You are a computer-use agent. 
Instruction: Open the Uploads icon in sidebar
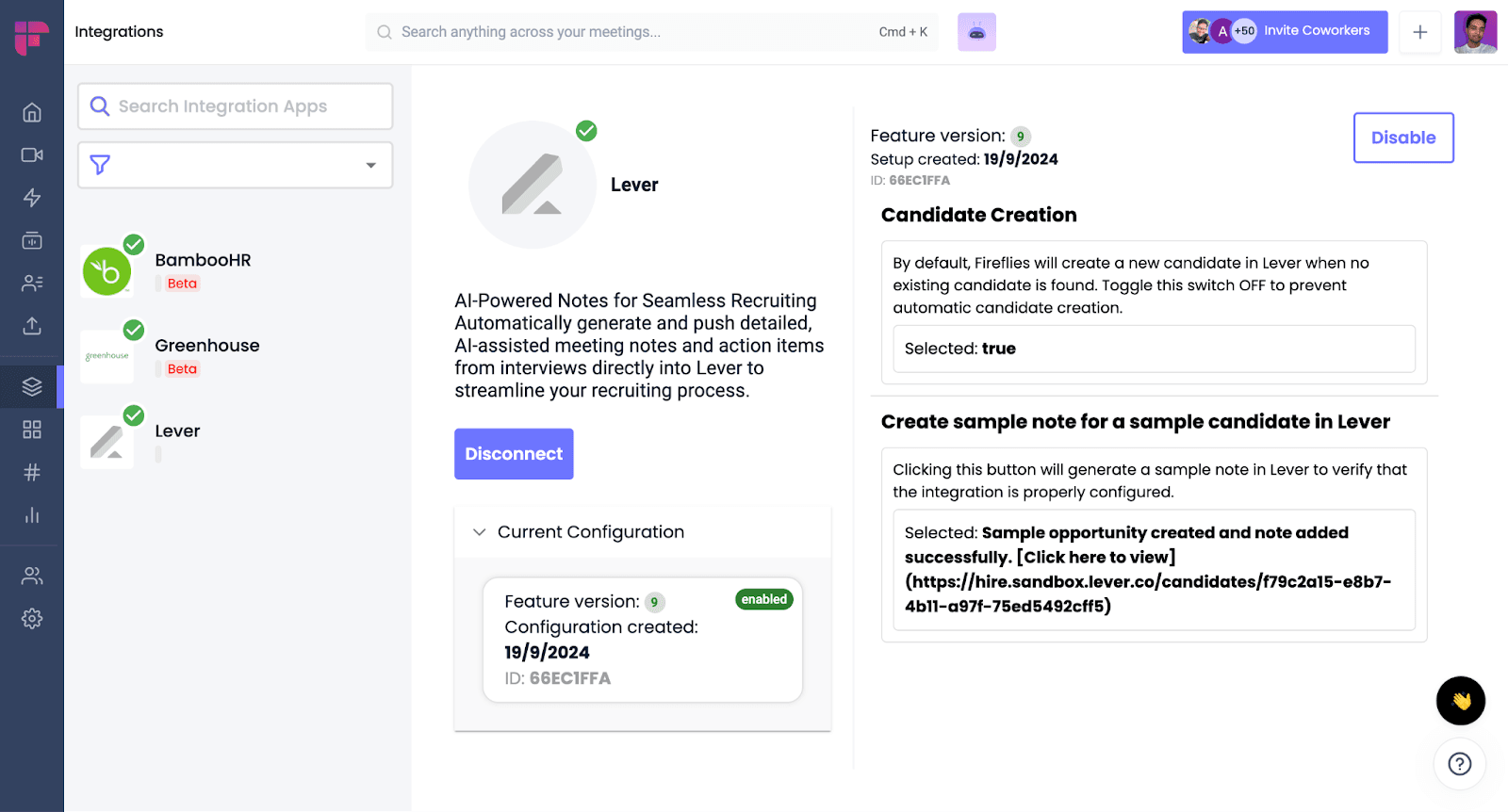(x=32, y=326)
